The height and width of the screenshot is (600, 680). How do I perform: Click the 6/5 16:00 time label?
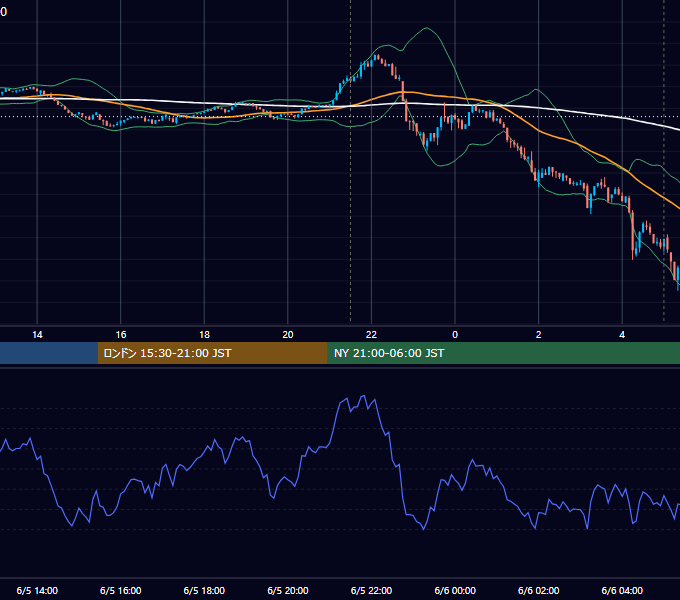coord(121,590)
